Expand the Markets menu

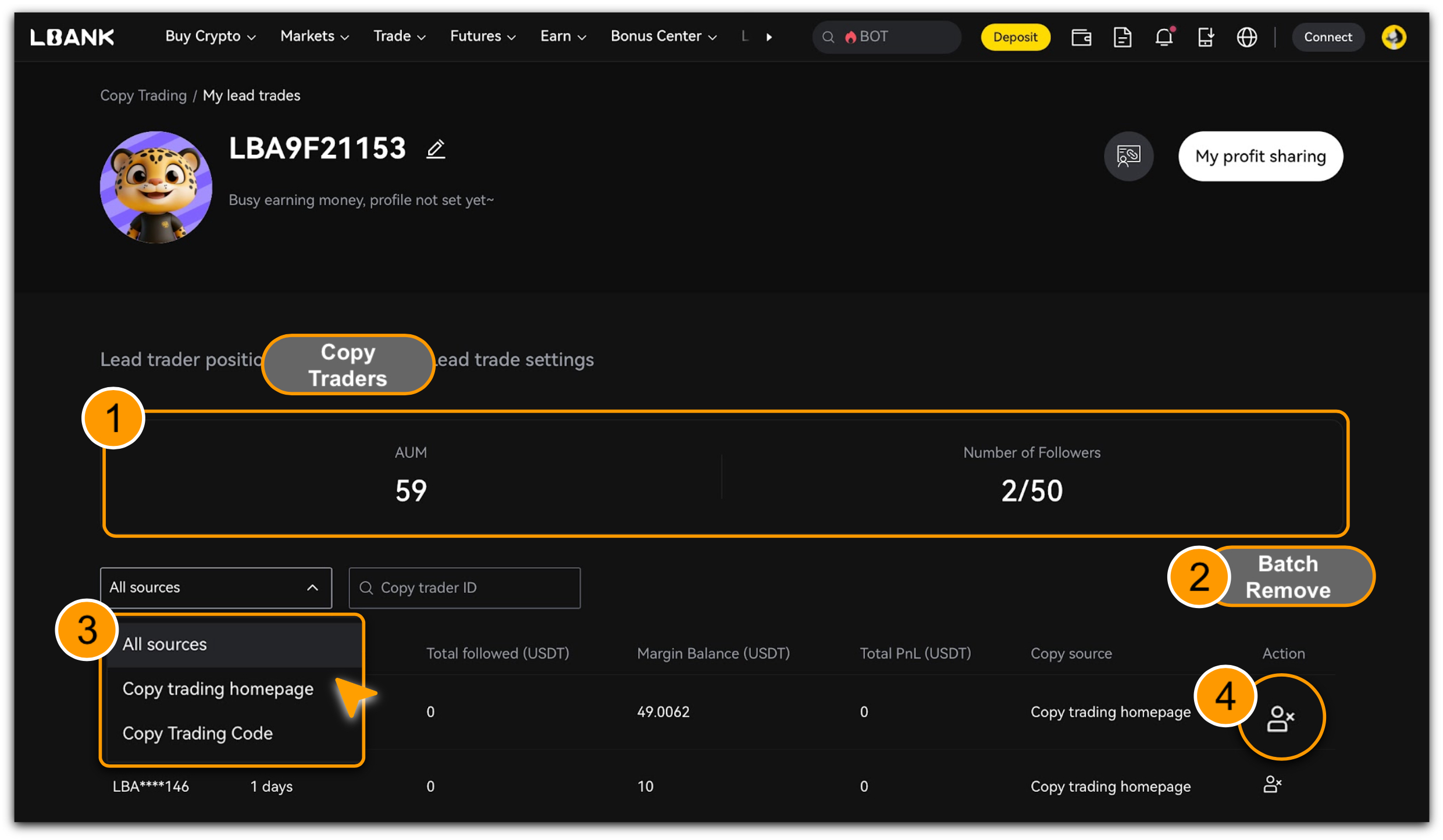tap(314, 37)
